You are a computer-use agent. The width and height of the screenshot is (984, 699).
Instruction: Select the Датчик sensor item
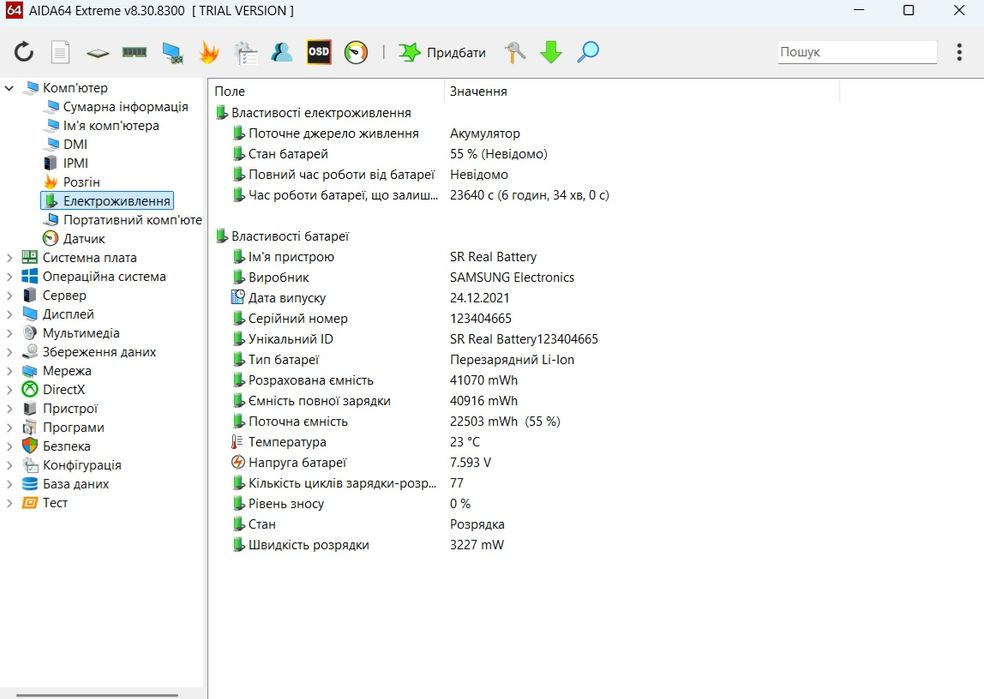83,238
